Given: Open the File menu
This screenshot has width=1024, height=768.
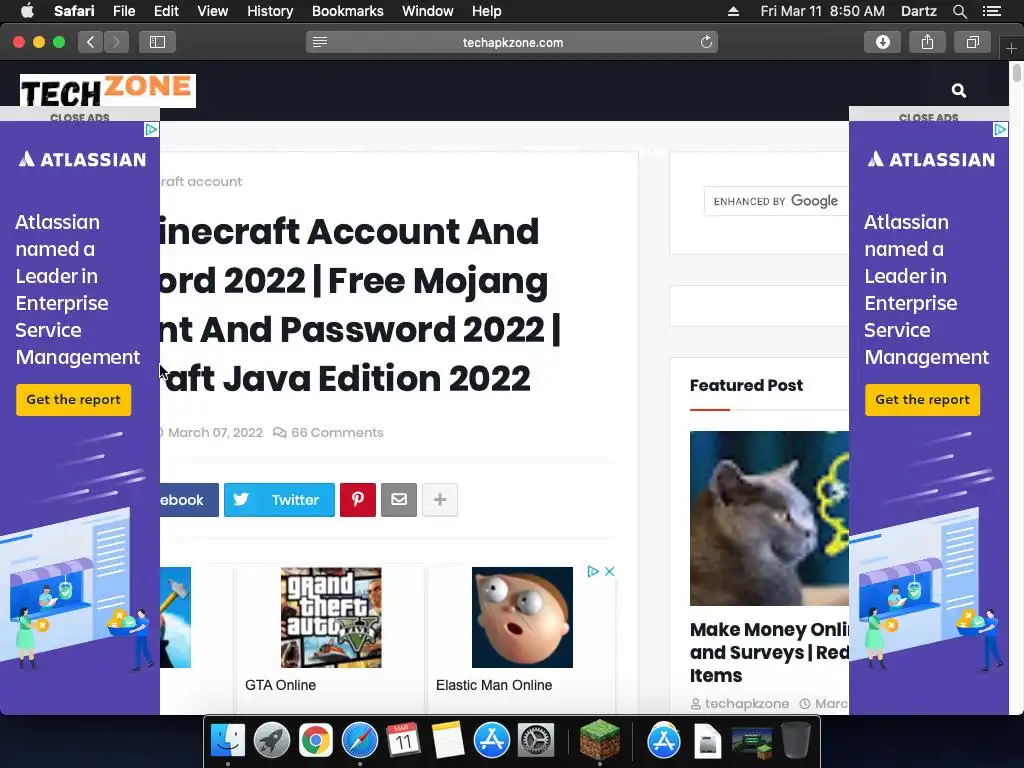Looking at the screenshot, I should 123,11.
